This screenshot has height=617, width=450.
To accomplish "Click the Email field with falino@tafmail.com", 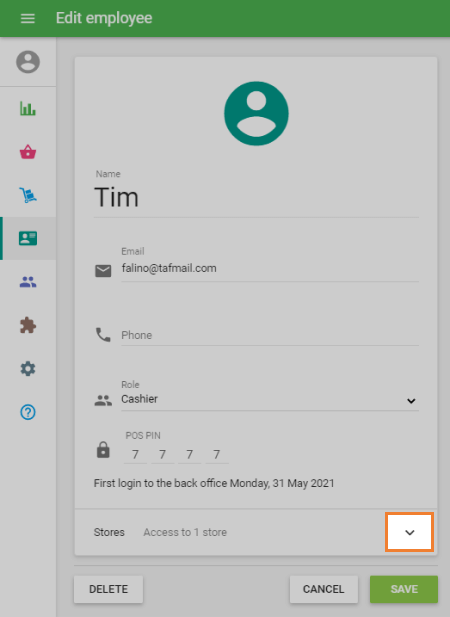I will coord(270,268).
